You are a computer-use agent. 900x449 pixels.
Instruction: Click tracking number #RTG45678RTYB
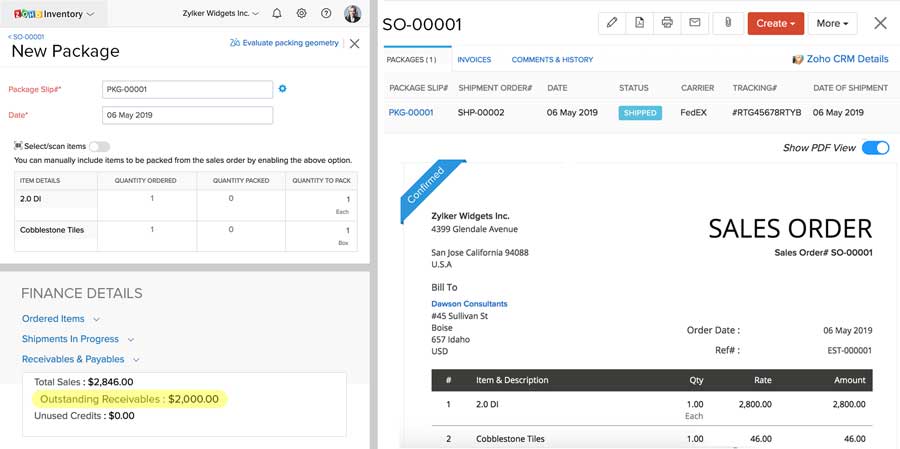(x=766, y=113)
